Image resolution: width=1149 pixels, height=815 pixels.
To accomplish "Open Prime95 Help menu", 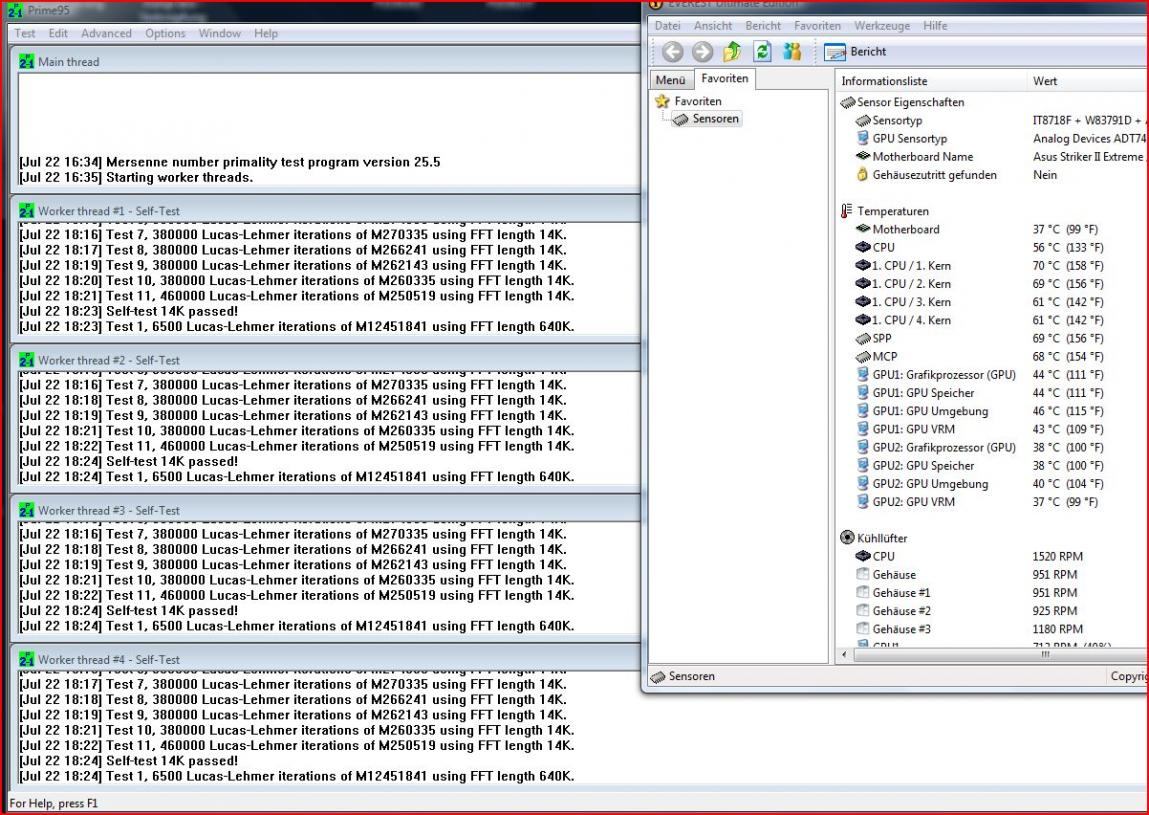I will [265, 33].
